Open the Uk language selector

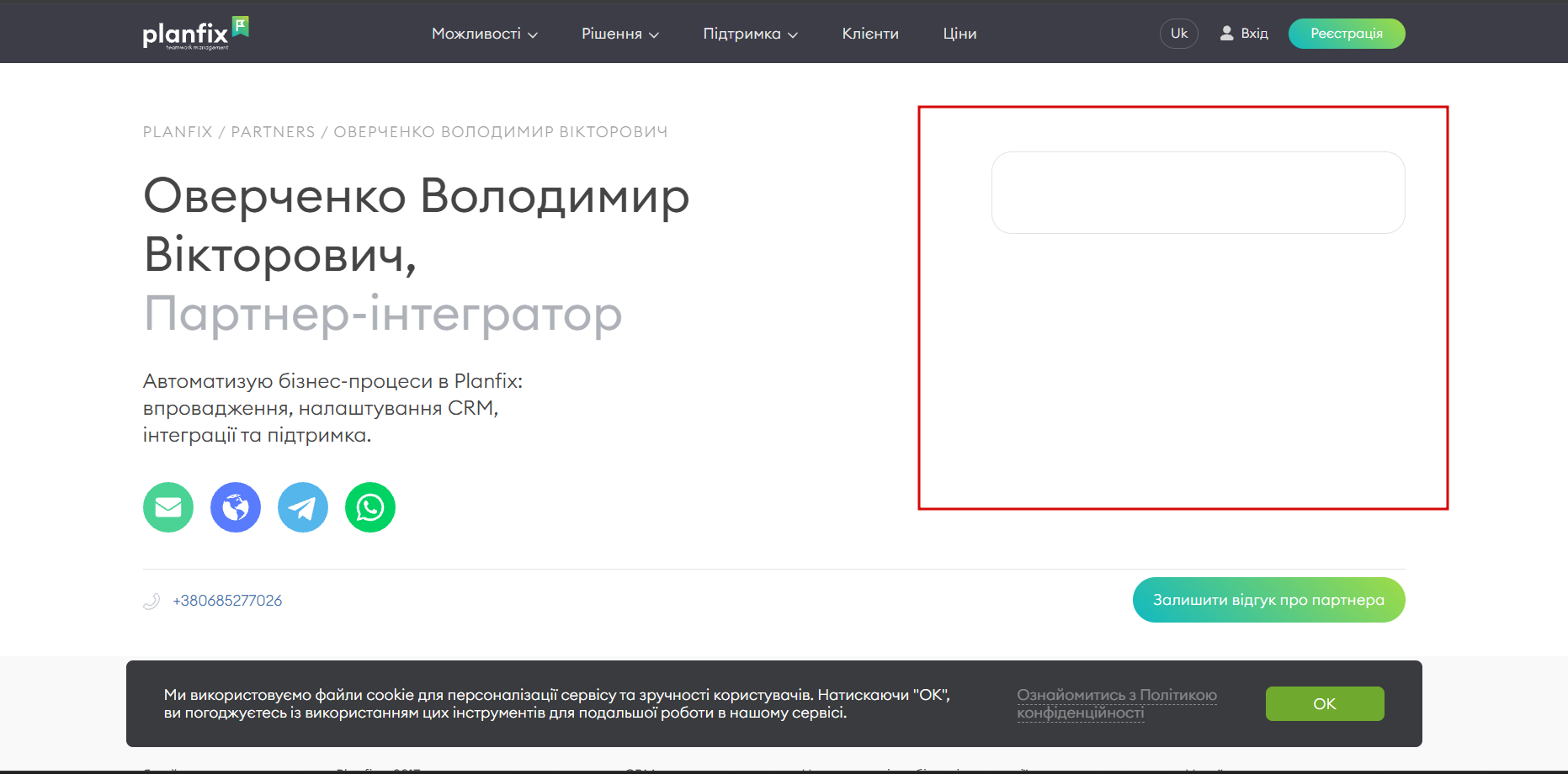tap(1179, 34)
